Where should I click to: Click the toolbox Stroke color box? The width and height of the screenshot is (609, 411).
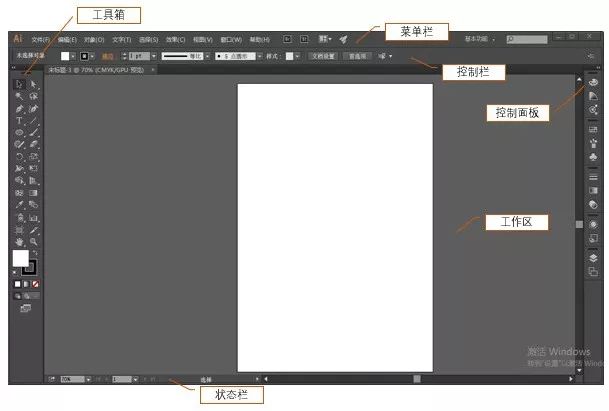pos(31,270)
